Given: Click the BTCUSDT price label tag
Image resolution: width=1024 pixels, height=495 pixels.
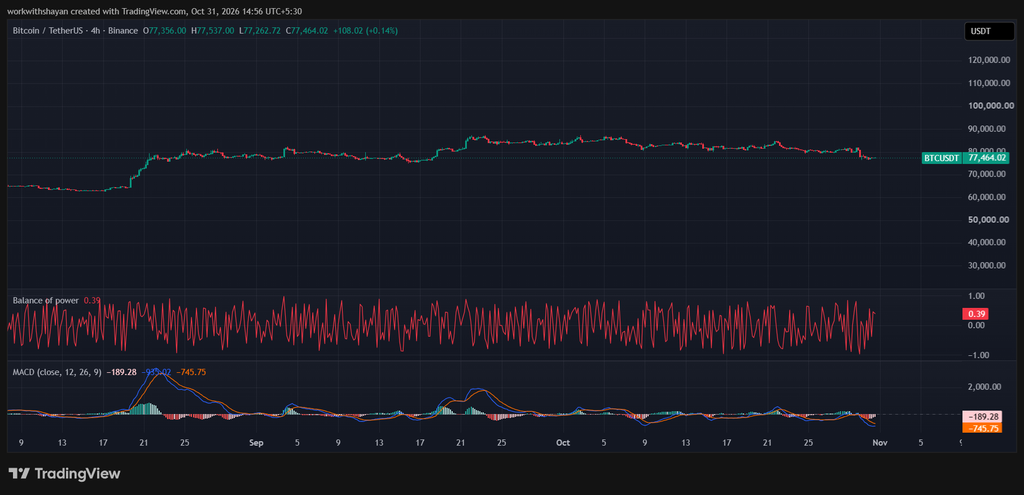Looking at the screenshot, I should point(942,158).
